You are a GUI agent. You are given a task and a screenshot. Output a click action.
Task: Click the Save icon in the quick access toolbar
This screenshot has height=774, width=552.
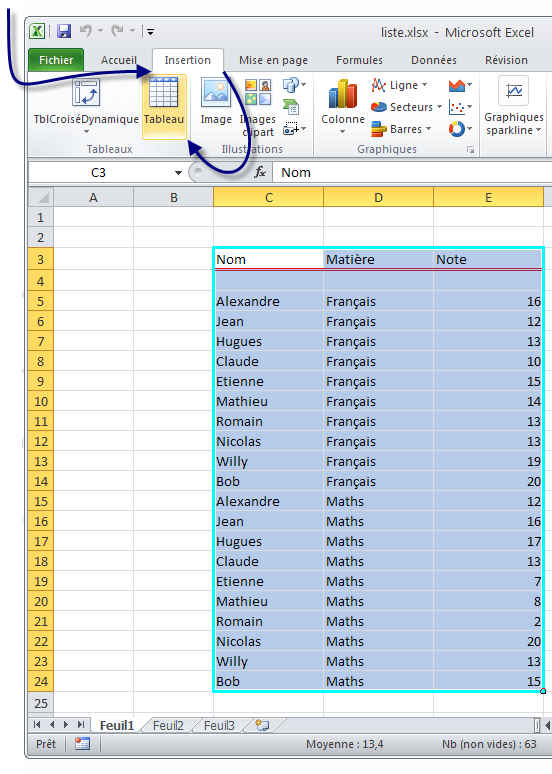pyautogui.click(x=64, y=31)
